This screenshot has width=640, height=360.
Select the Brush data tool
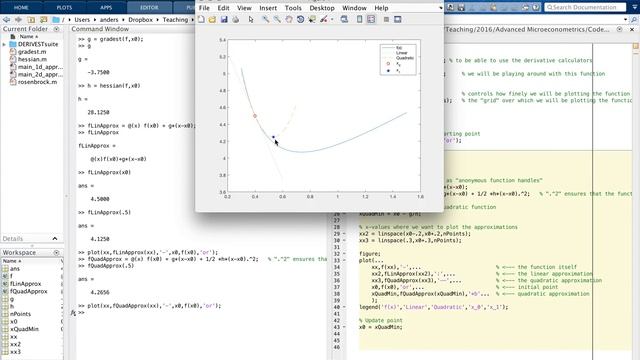[324, 19]
